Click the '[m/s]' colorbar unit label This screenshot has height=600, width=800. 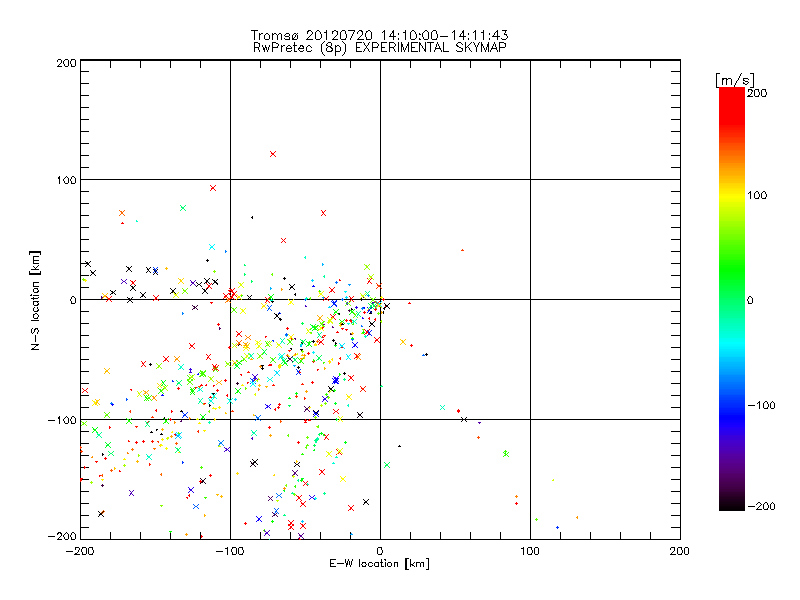pos(735,80)
